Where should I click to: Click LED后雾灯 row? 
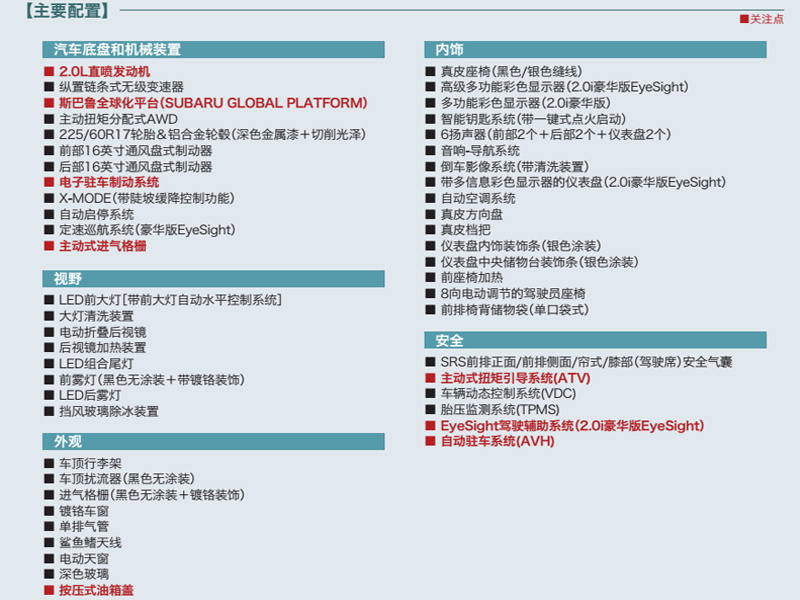coord(83,395)
